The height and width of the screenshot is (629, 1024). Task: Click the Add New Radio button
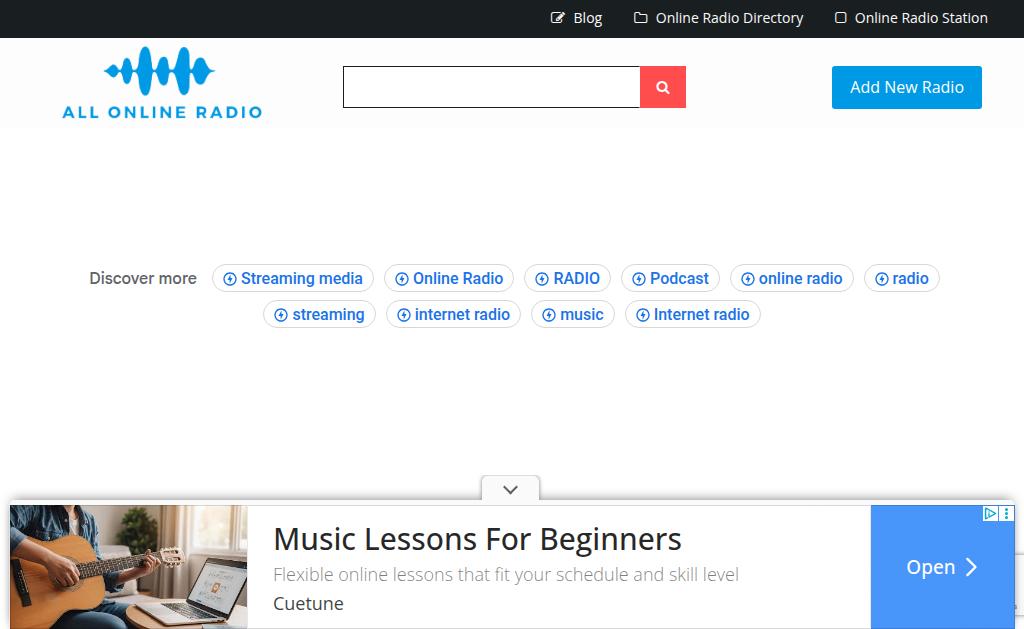[x=906, y=88]
